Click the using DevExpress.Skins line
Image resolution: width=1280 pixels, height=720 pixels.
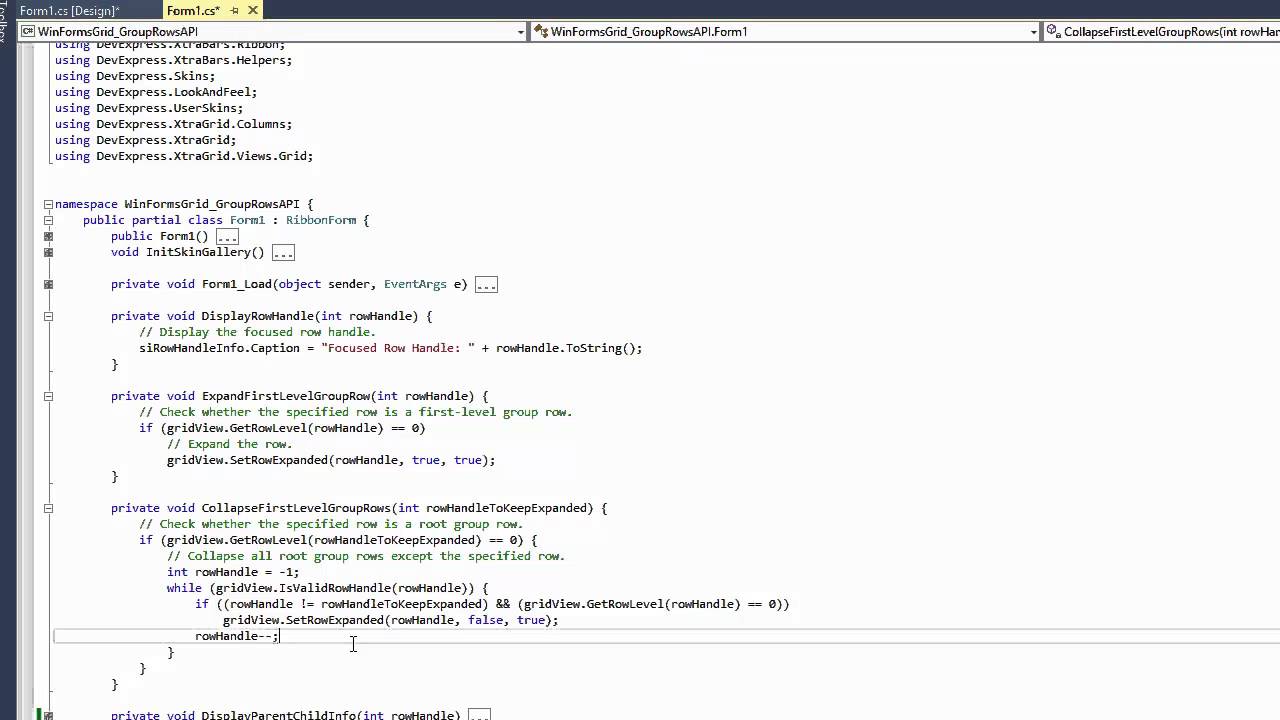(x=135, y=76)
